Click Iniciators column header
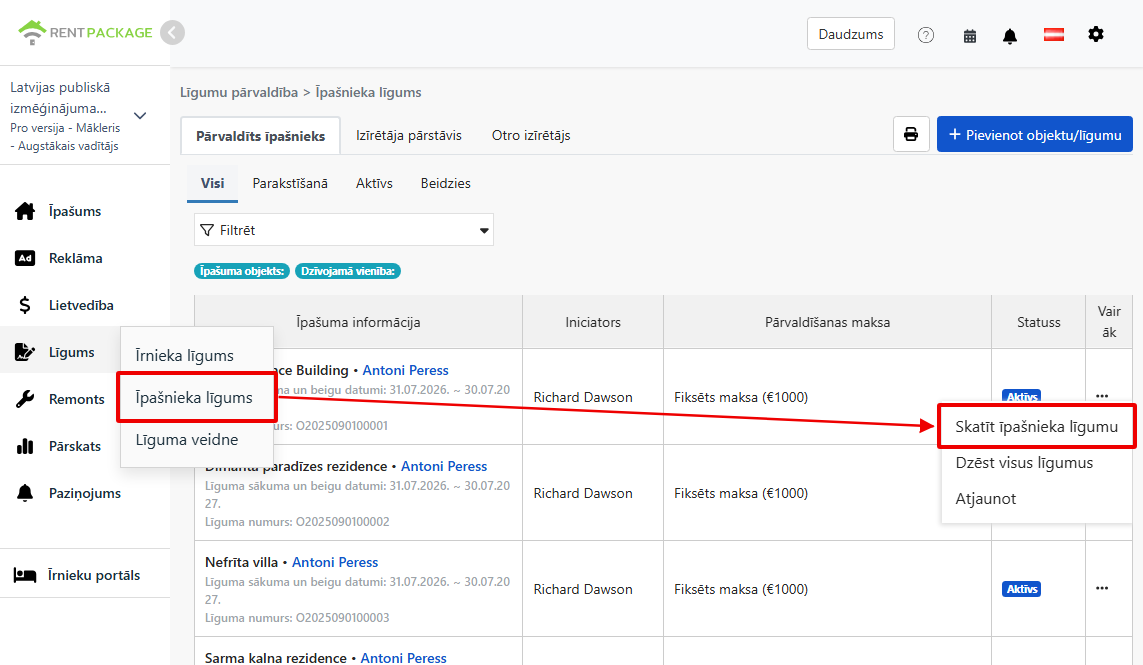 (x=593, y=322)
